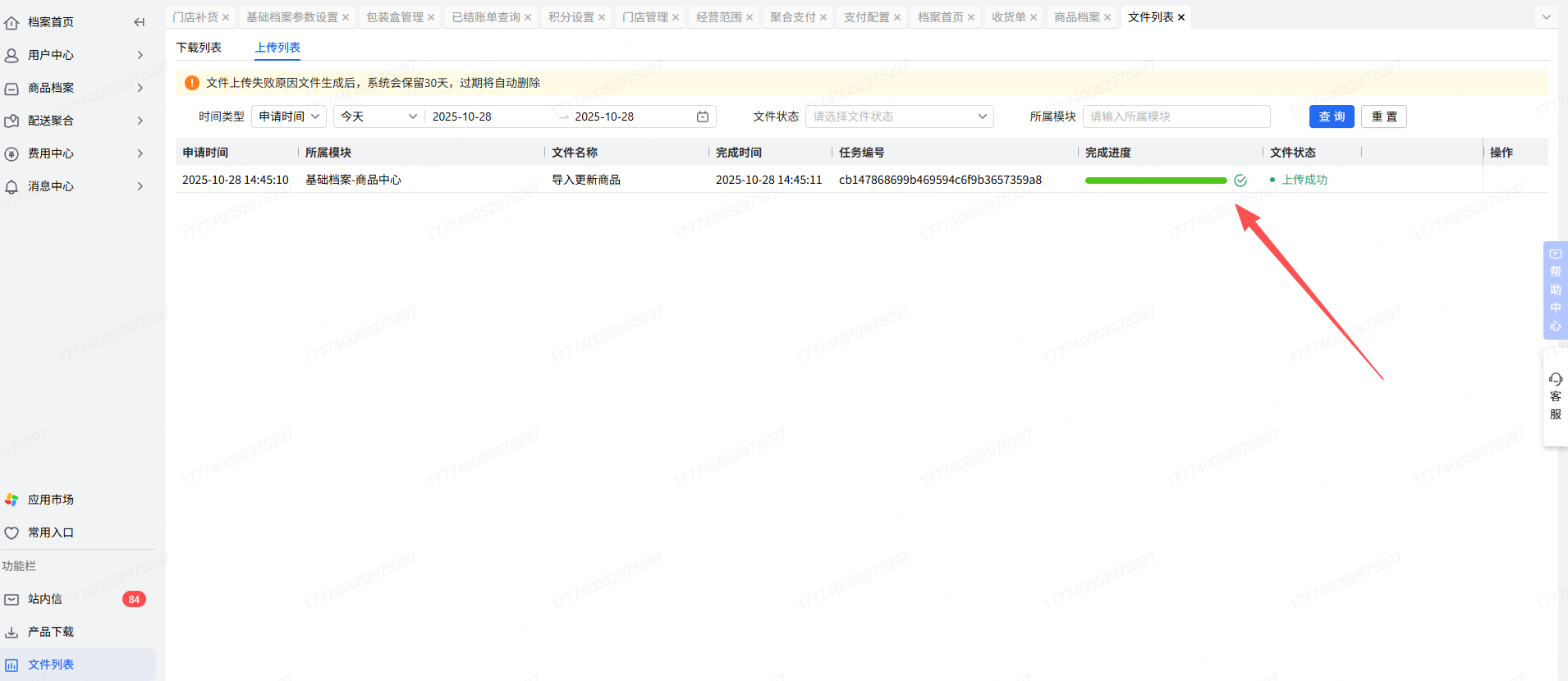Collapse the sidebar with the fold icon
Image resolution: width=1568 pixels, height=681 pixels.
[140, 22]
